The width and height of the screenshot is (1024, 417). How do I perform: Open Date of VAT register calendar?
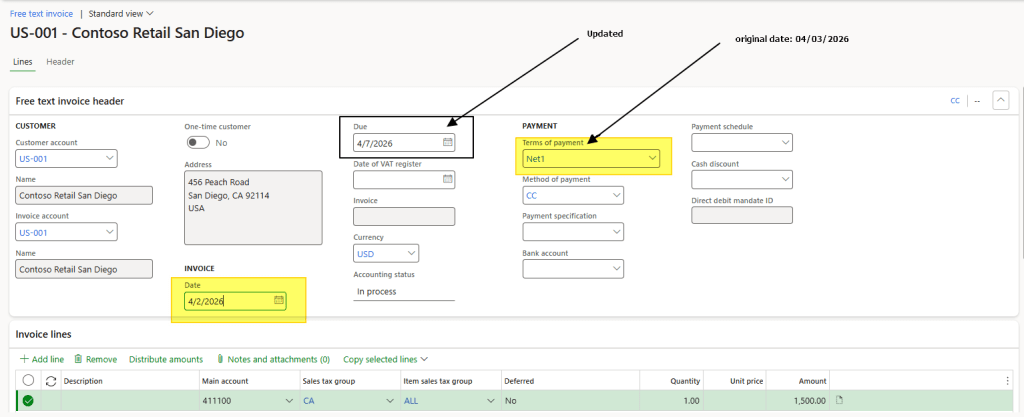pyautogui.click(x=448, y=180)
